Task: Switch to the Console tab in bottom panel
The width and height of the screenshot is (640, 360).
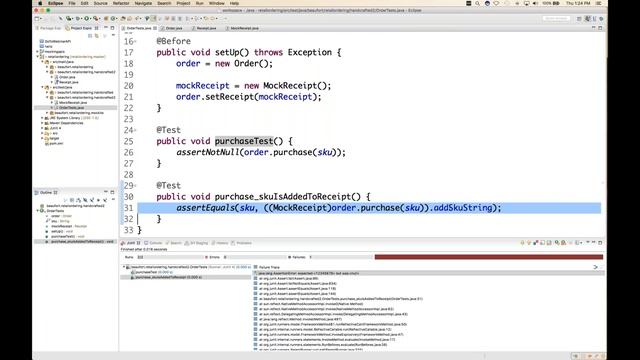Action: point(153,243)
